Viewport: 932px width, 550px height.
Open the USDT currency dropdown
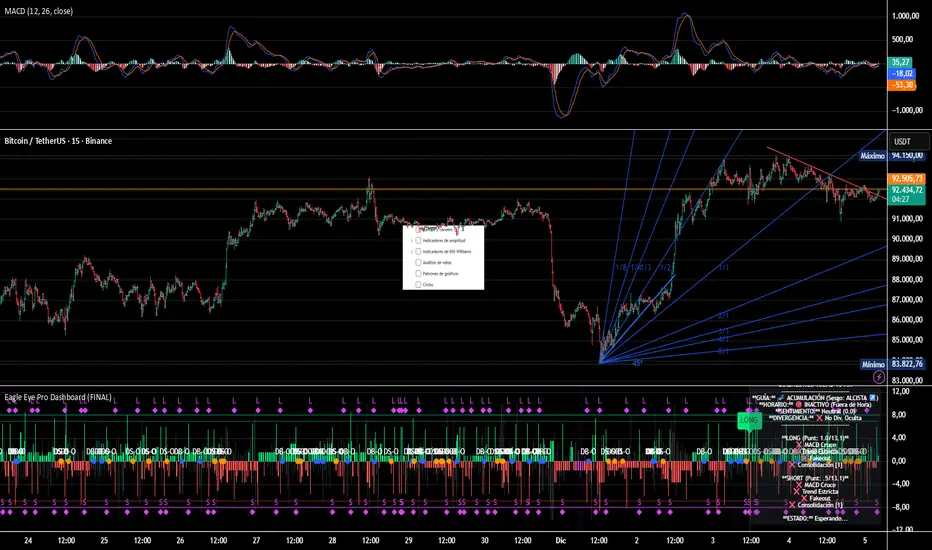coord(907,142)
